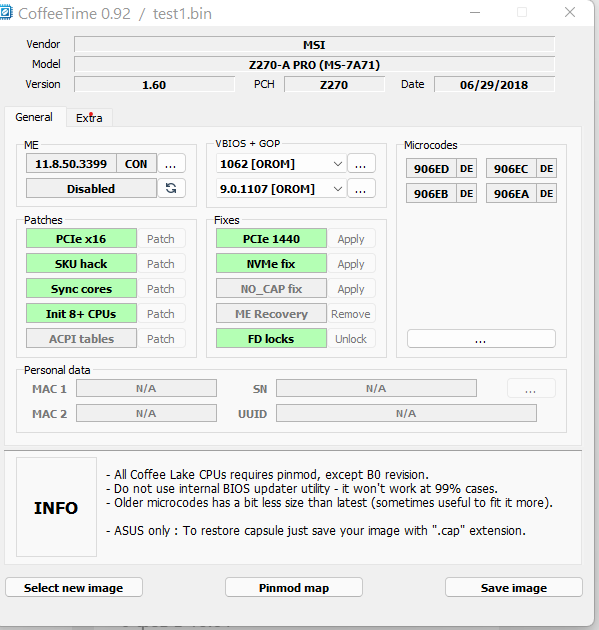Click Unlock button for FD locks
This screenshot has height=630, width=599.
[x=351, y=339]
